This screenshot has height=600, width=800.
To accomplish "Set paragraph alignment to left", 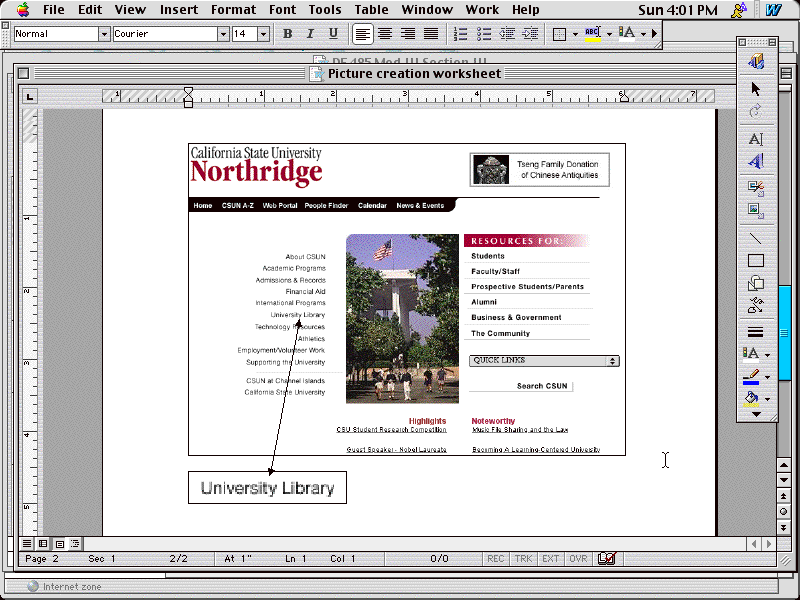I will pyautogui.click(x=362, y=34).
